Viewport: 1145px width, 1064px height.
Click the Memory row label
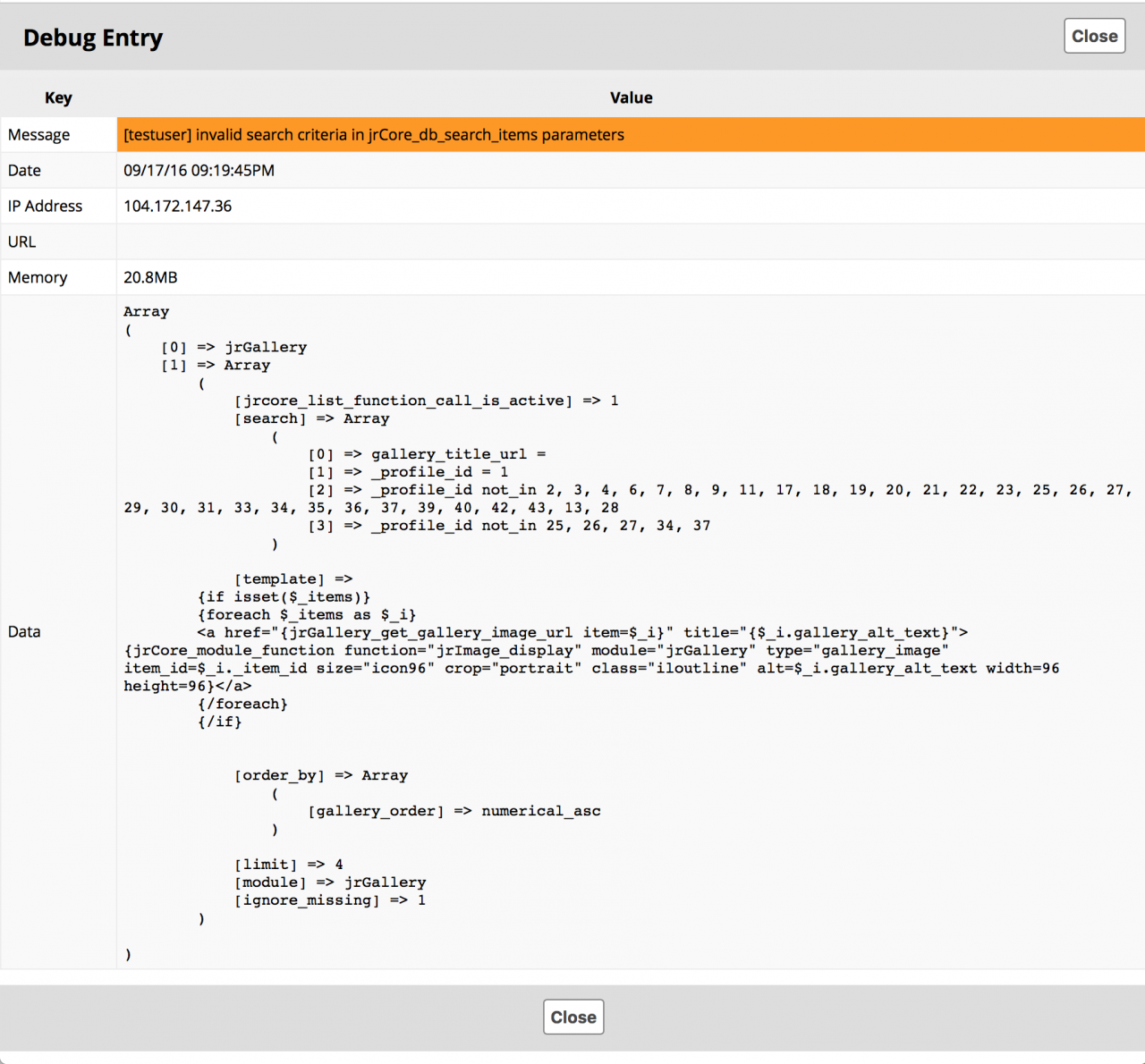38,278
